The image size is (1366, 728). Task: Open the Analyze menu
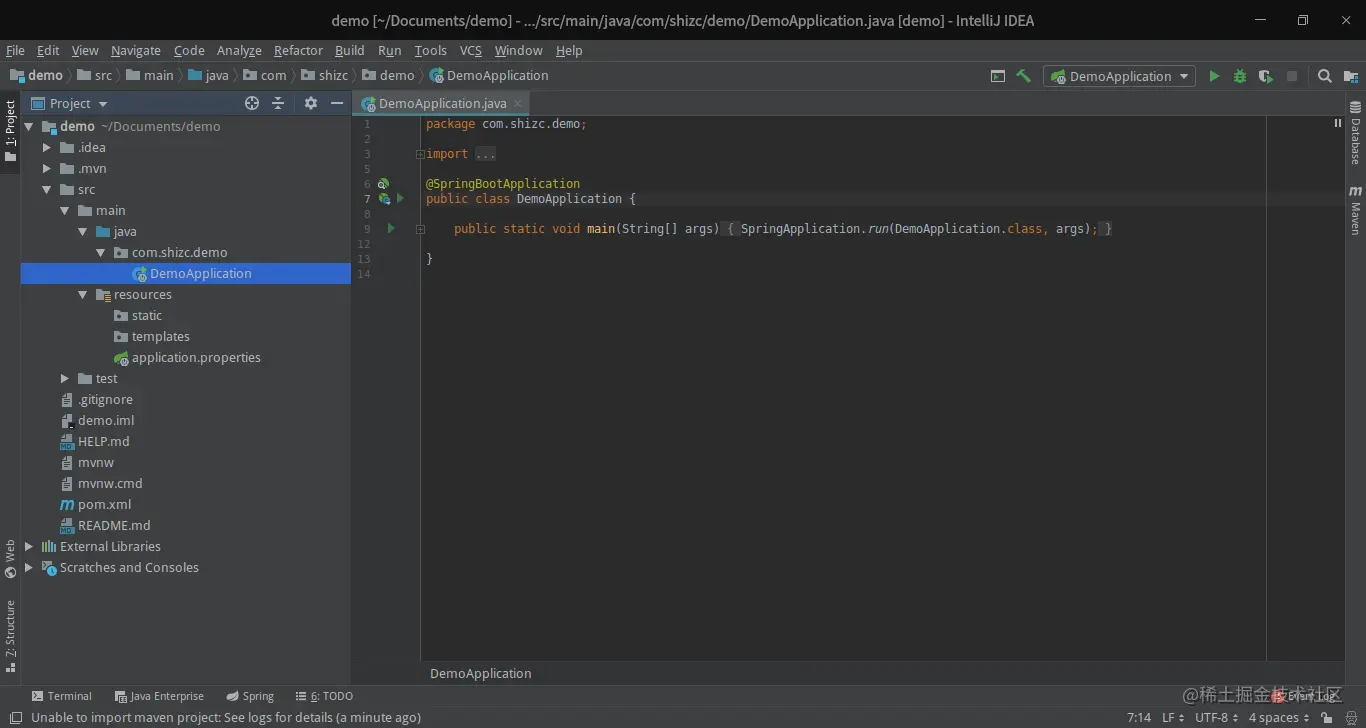click(x=239, y=50)
